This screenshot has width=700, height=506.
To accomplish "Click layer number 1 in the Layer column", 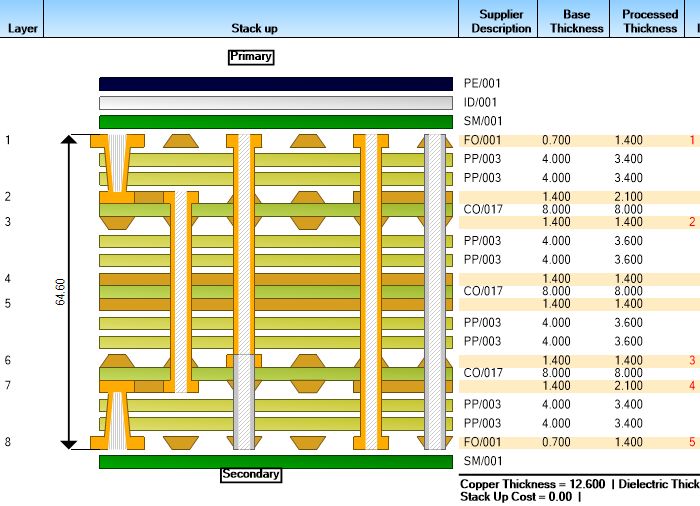I will click(x=8, y=140).
